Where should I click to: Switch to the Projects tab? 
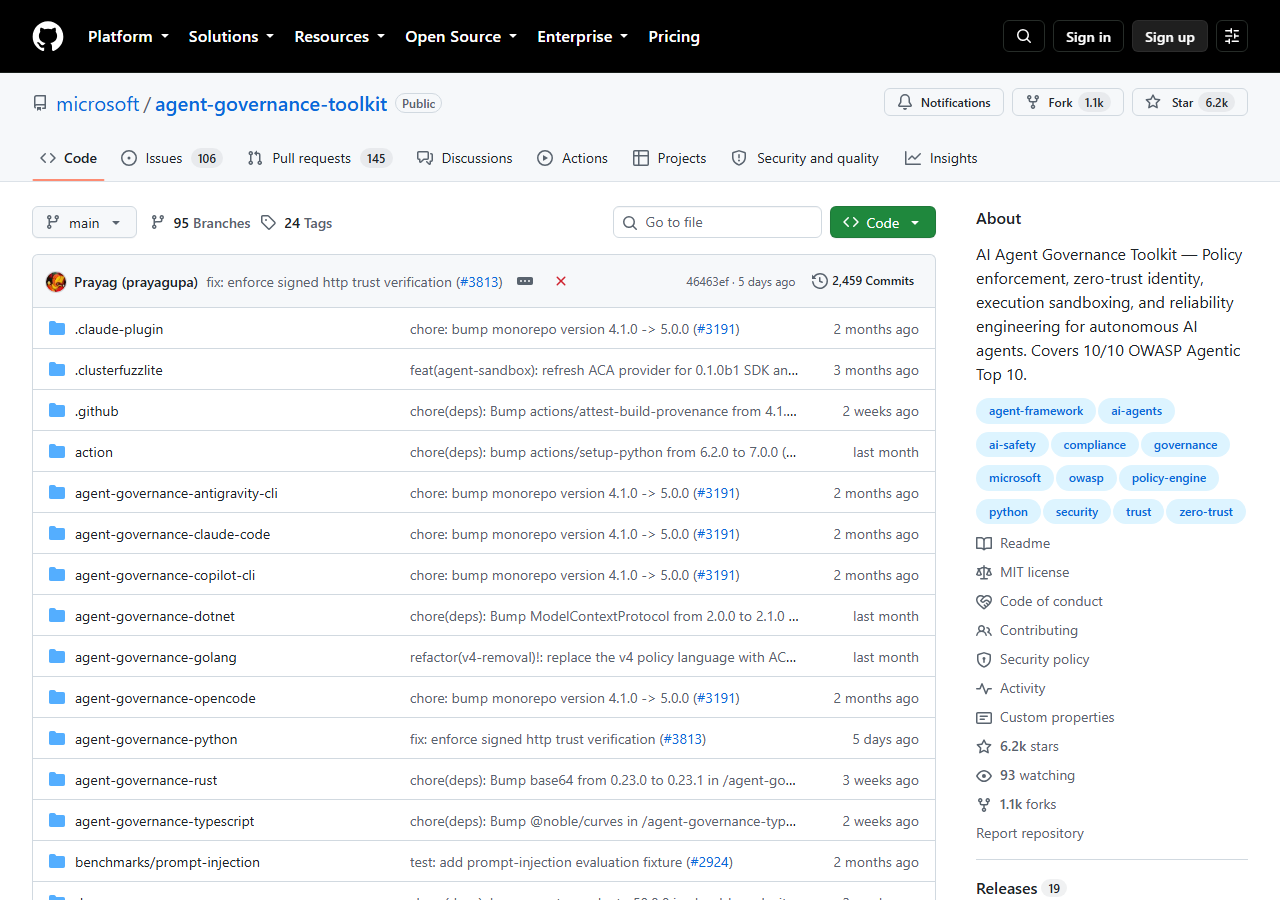click(670, 158)
